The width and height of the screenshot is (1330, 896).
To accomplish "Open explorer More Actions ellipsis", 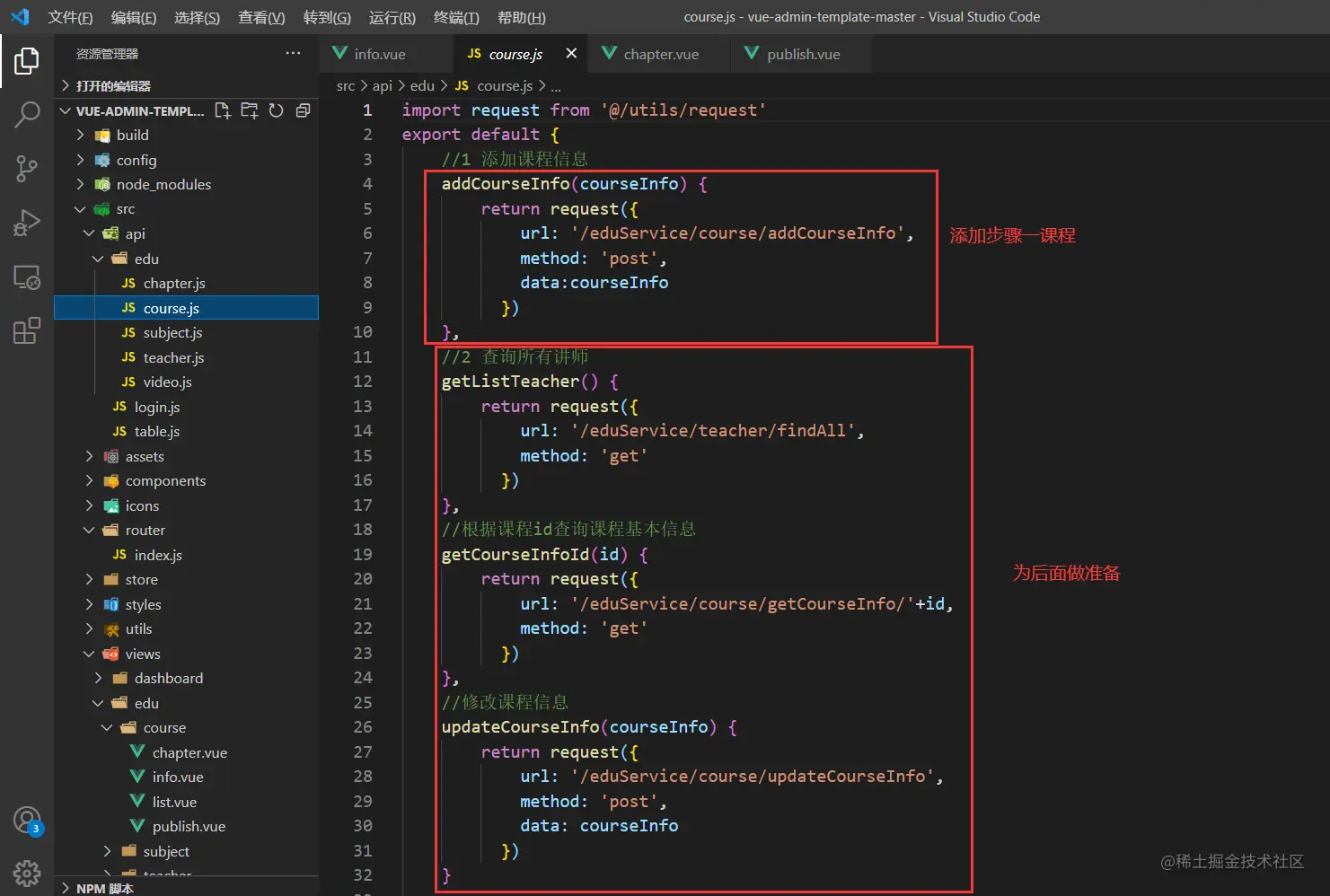I will (293, 53).
